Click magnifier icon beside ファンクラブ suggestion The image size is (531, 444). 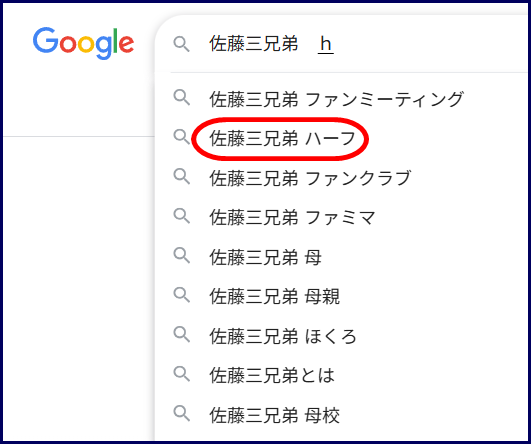182,177
